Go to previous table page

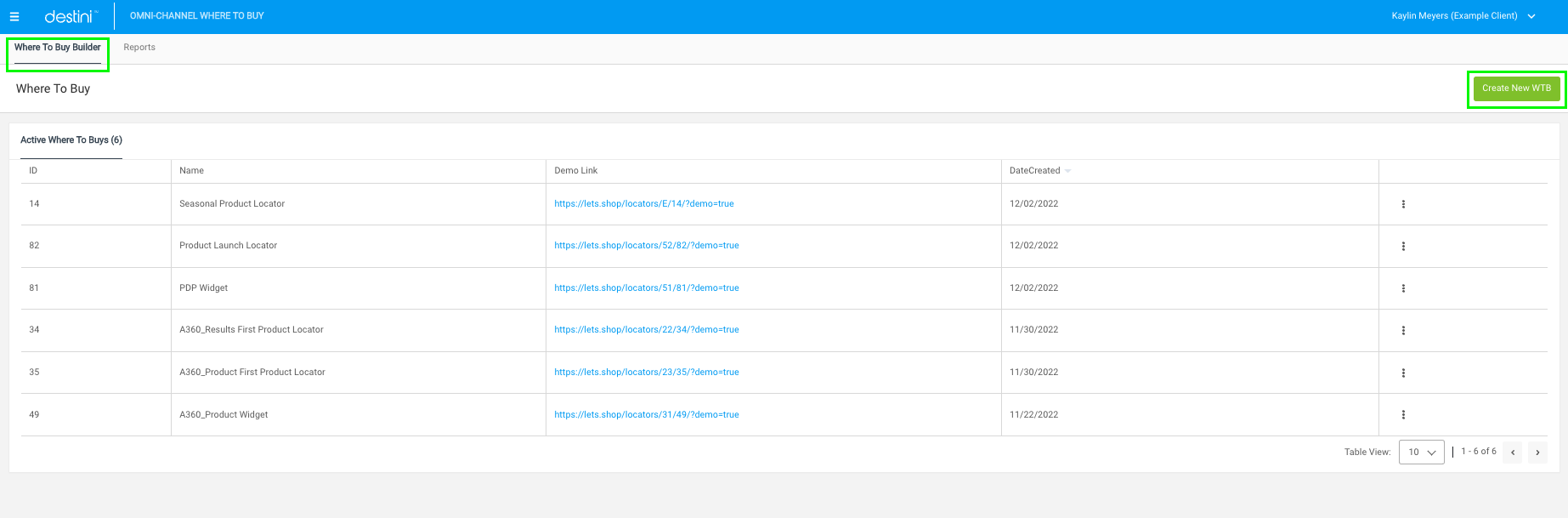click(1513, 453)
